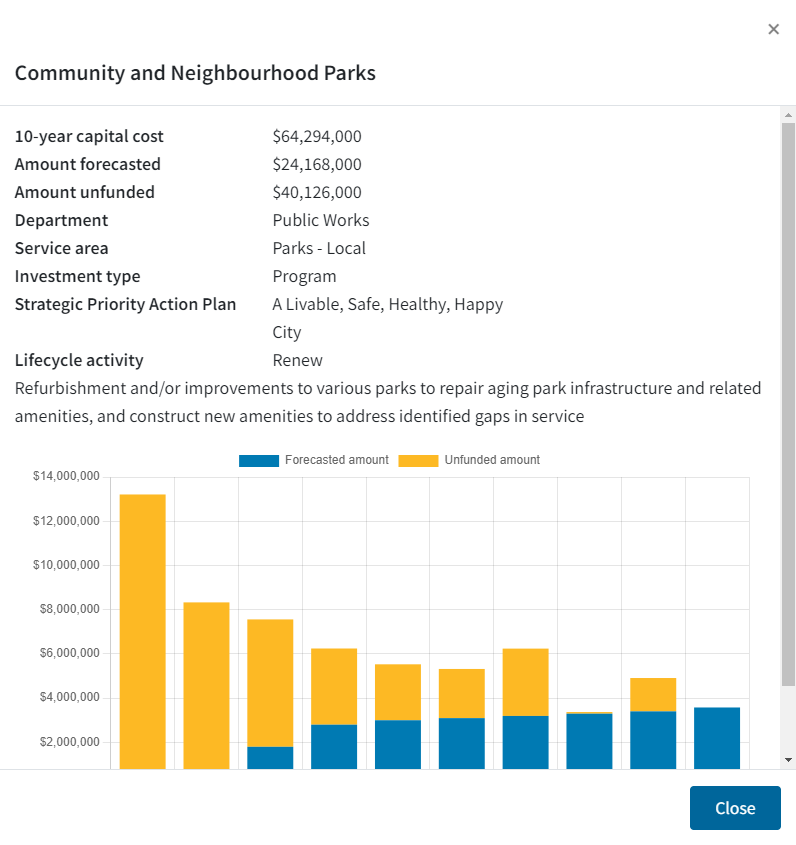Image resolution: width=796 pixels, height=845 pixels.
Task: Click the Community and Neighbourhood Parks title
Action: tap(195, 73)
